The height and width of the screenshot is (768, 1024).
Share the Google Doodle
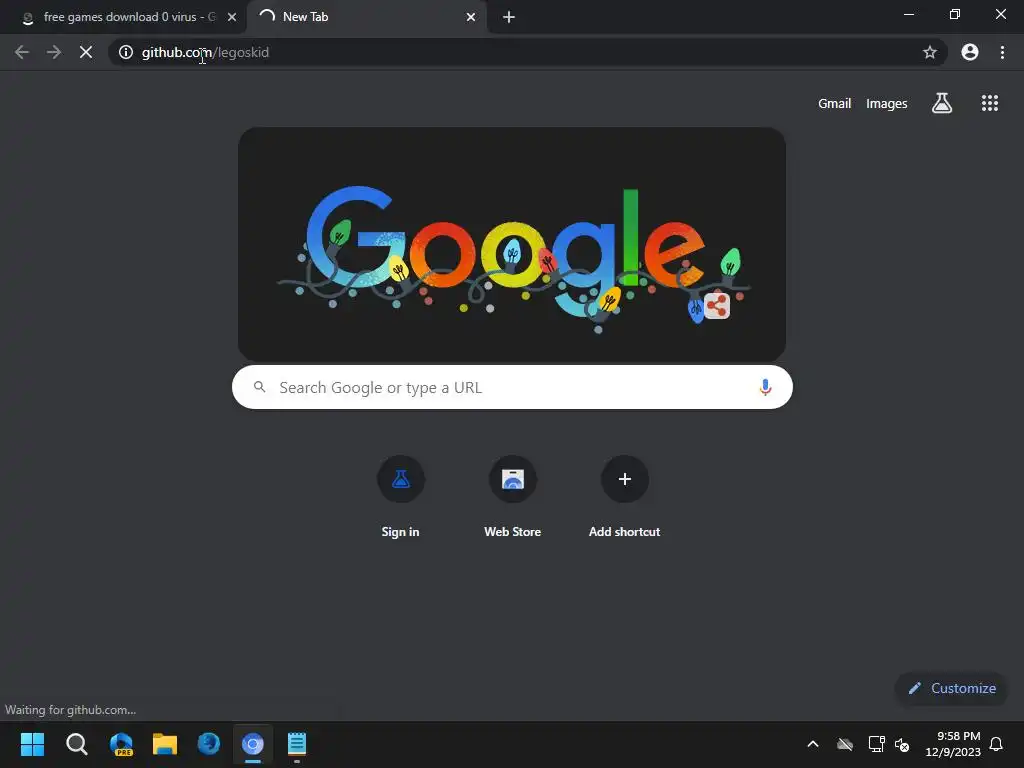(716, 306)
